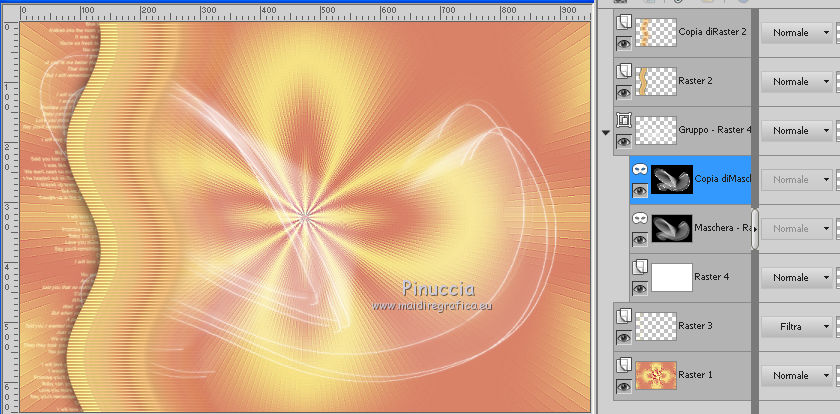Viewport: 840px width, 414px height.
Task: Click the group layer icon of Gruppo - Raster 4
Action: tap(624, 121)
